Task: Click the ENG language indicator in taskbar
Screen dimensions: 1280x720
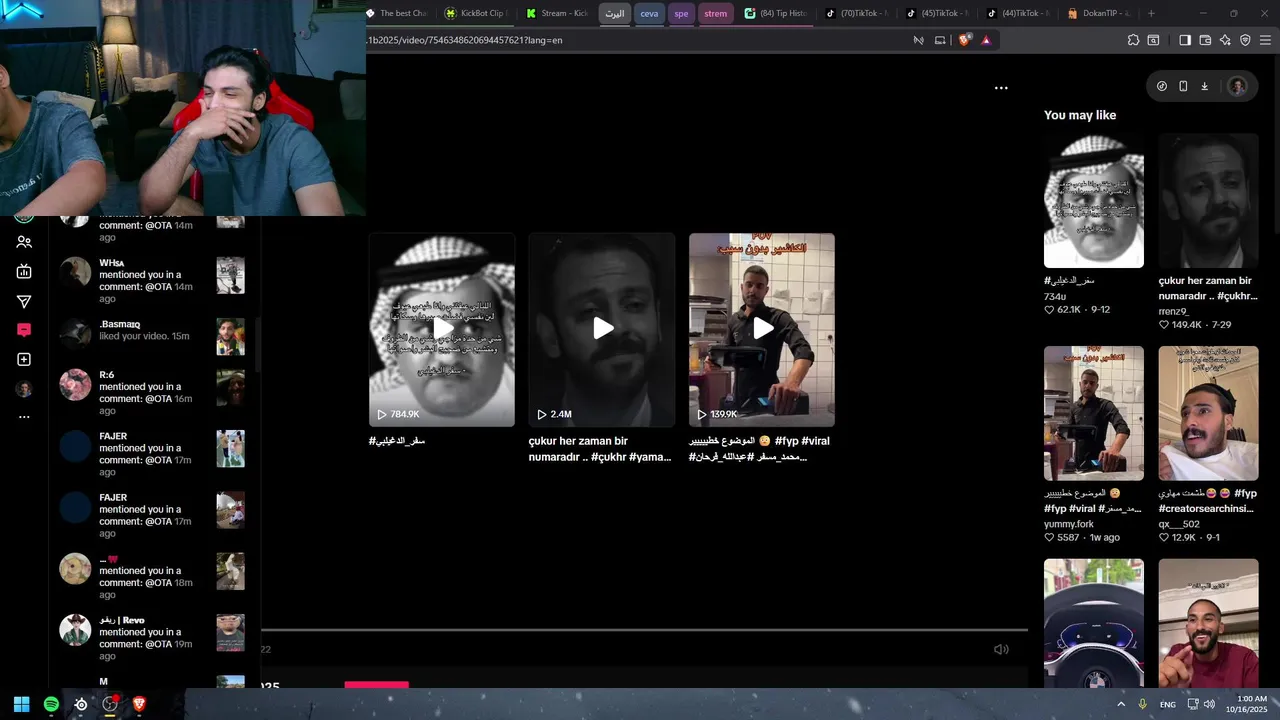Action: pos(1168,704)
